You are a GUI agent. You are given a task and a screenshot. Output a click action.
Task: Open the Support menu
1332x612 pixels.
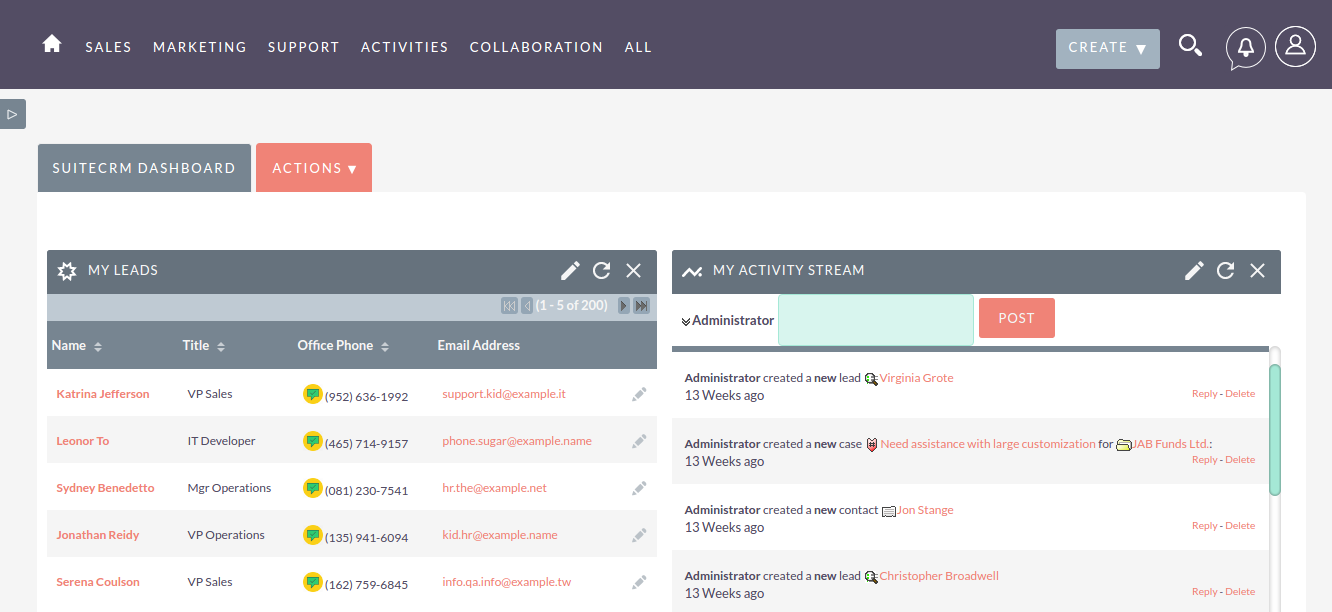pos(304,47)
